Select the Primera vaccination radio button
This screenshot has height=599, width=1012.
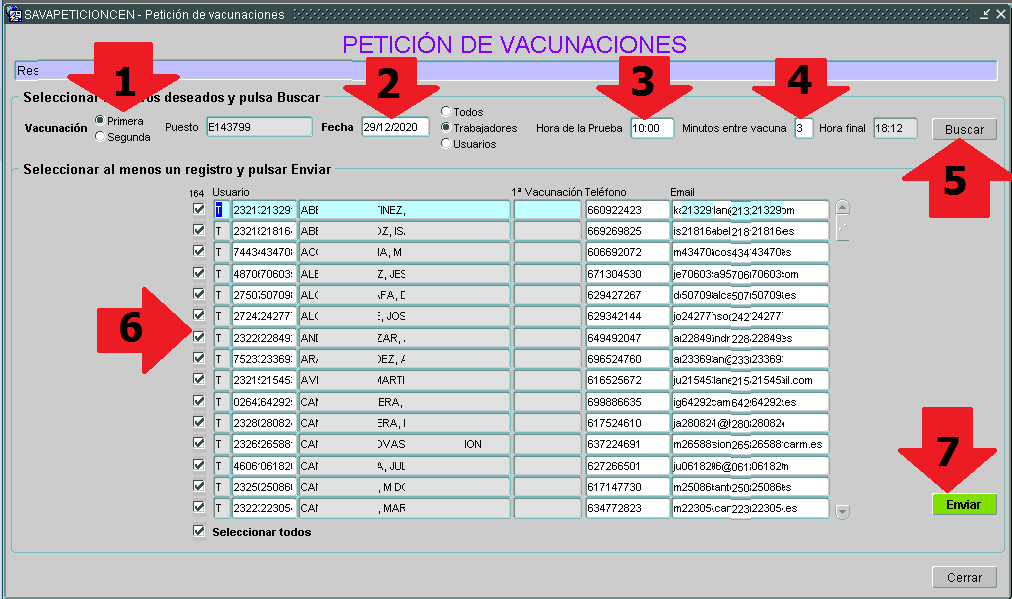coord(100,120)
